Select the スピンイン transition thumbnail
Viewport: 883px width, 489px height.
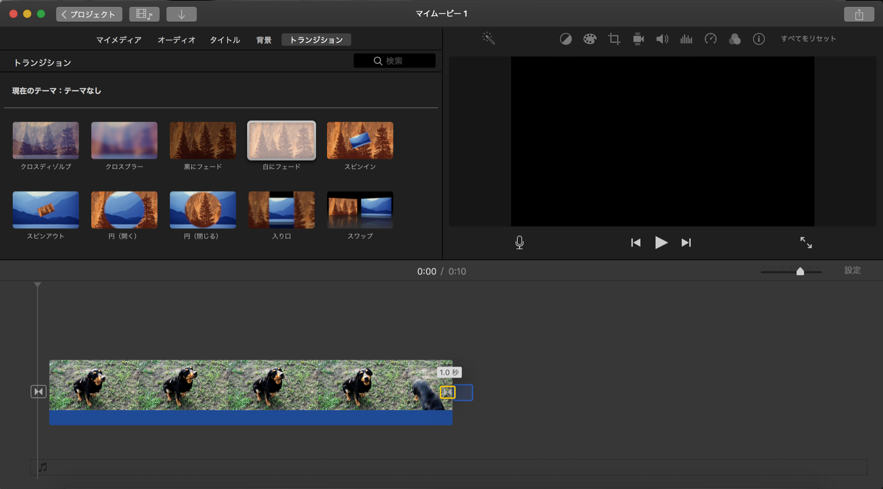(360, 140)
